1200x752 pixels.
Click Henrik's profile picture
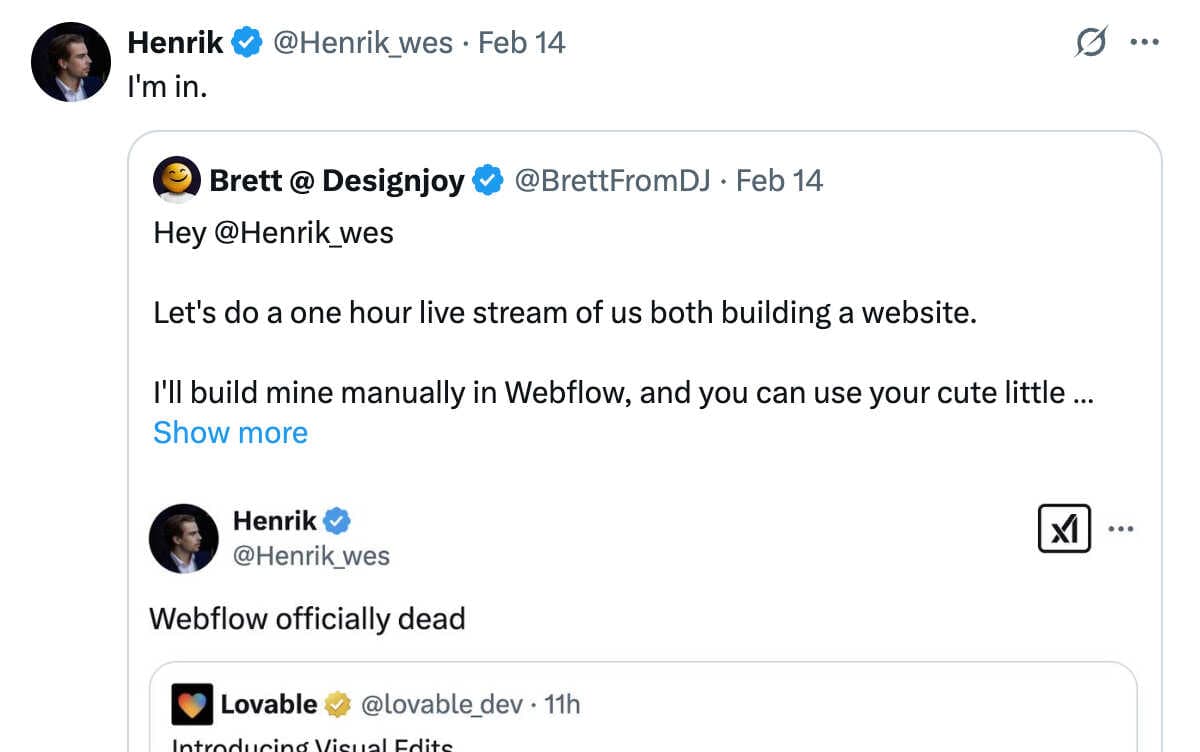point(70,61)
